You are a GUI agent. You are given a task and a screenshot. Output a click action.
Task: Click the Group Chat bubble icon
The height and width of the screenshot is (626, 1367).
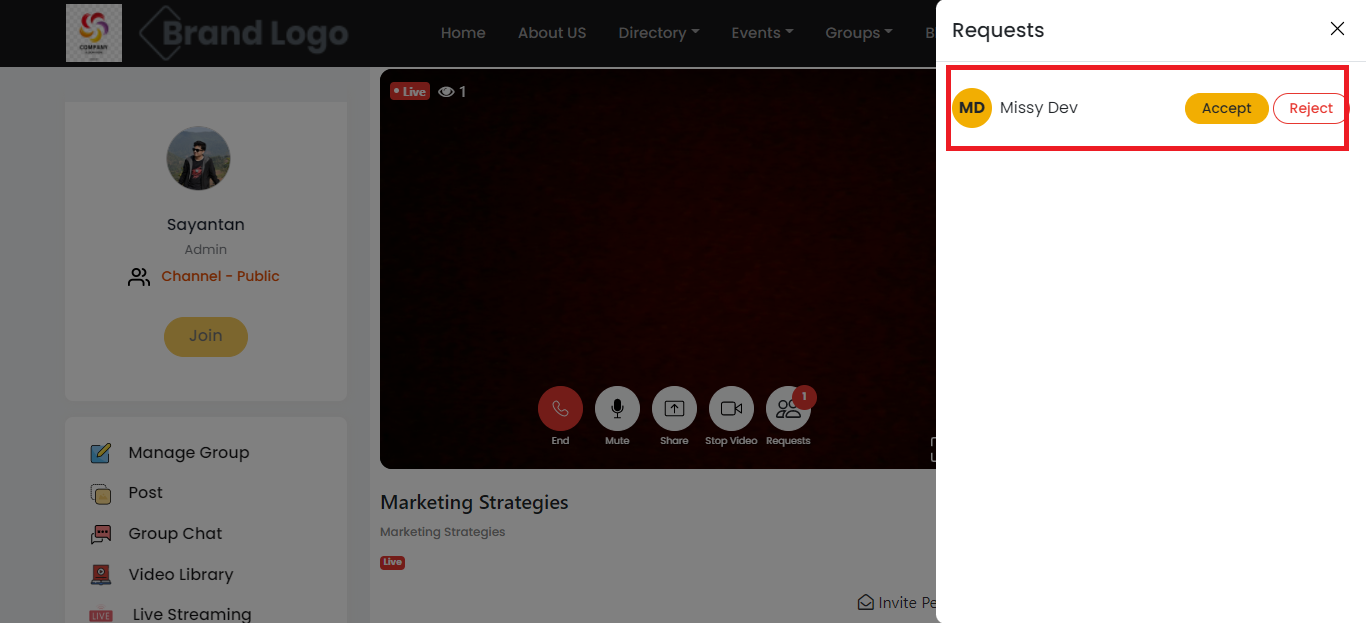[x=101, y=534]
